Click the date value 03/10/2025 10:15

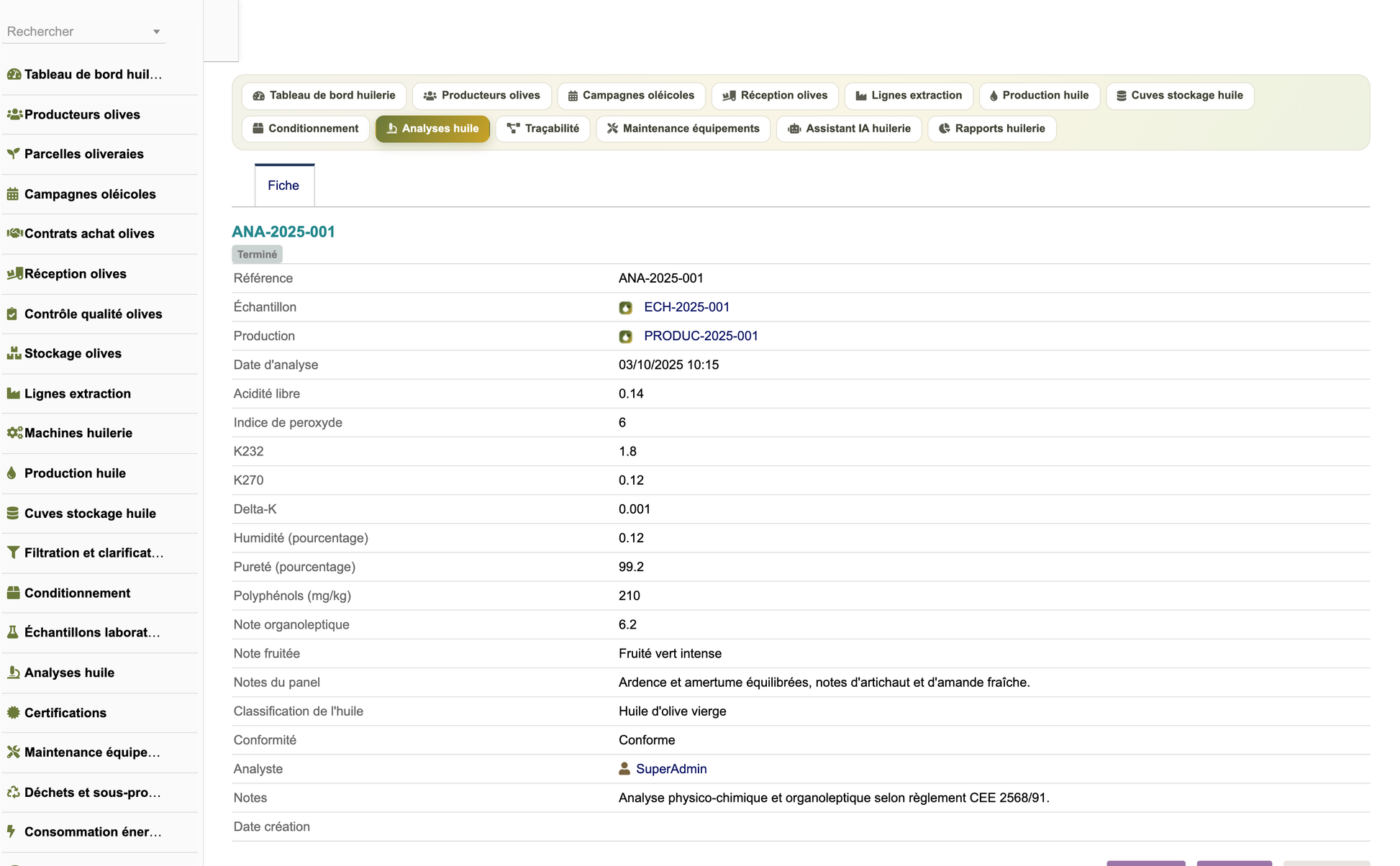(x=668, y=365)
